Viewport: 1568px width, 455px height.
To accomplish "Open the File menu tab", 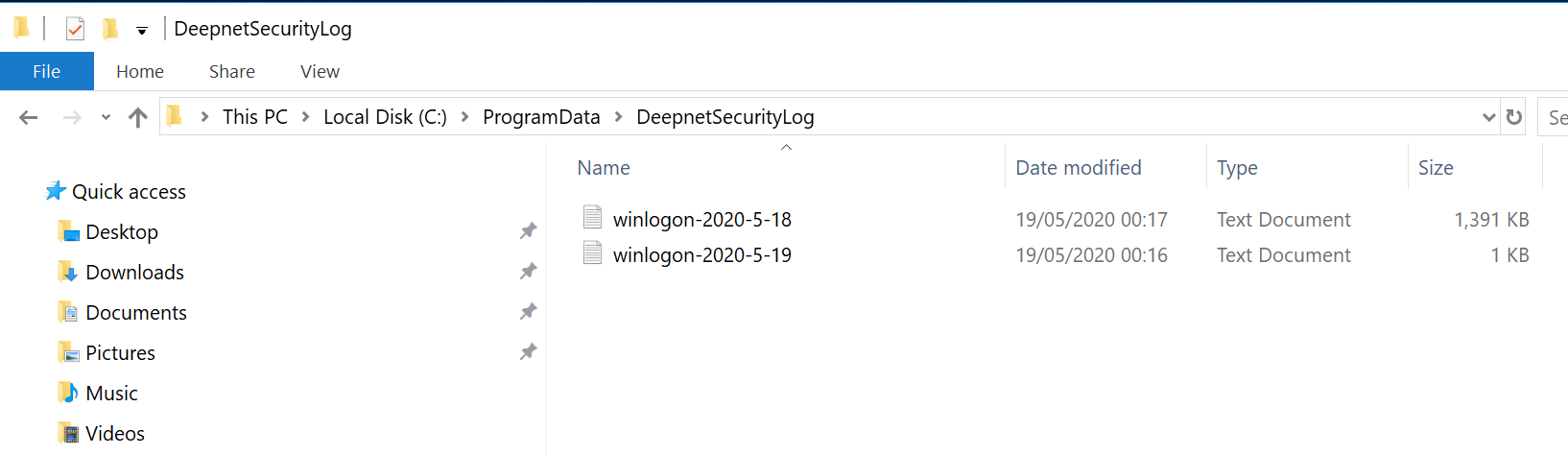I will pyautogui.click(x=46, y=71).
